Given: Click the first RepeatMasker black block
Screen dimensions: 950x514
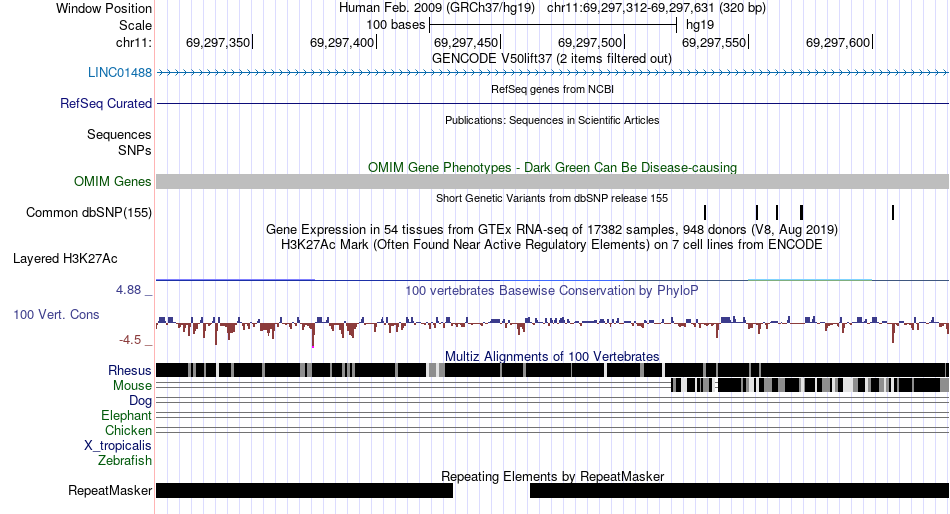Looking at the screenshot, I should click(x=305, y=490).
